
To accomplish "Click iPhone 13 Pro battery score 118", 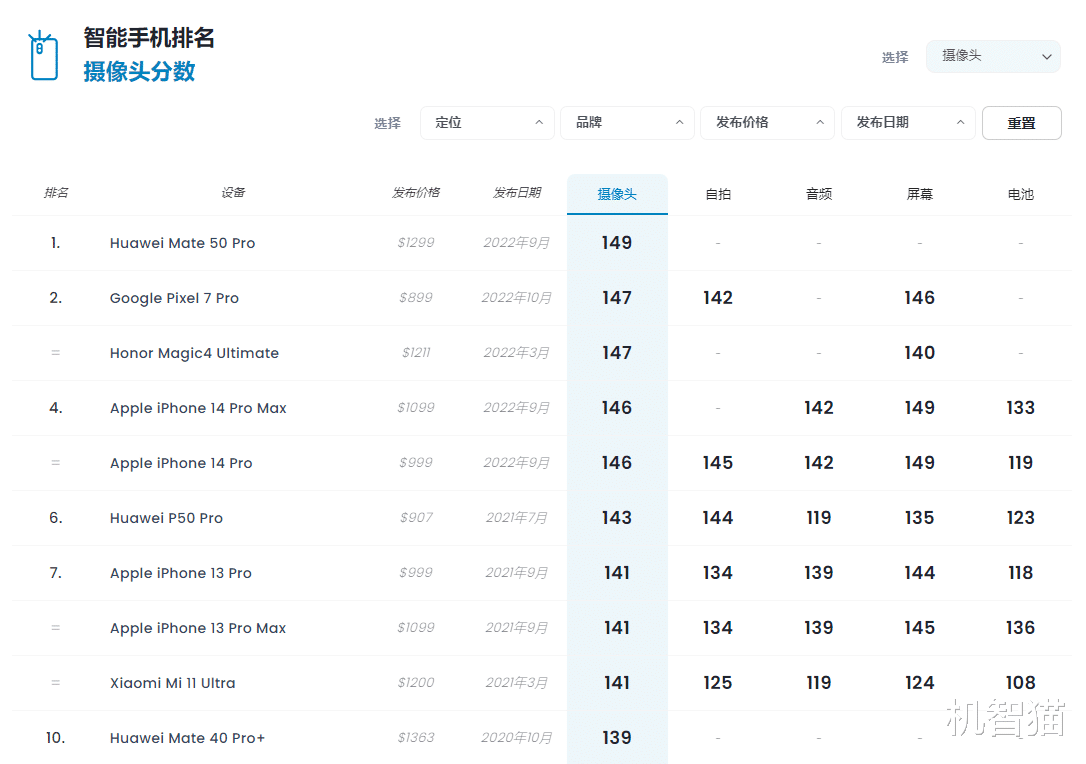I will [x=1020, y=573].
